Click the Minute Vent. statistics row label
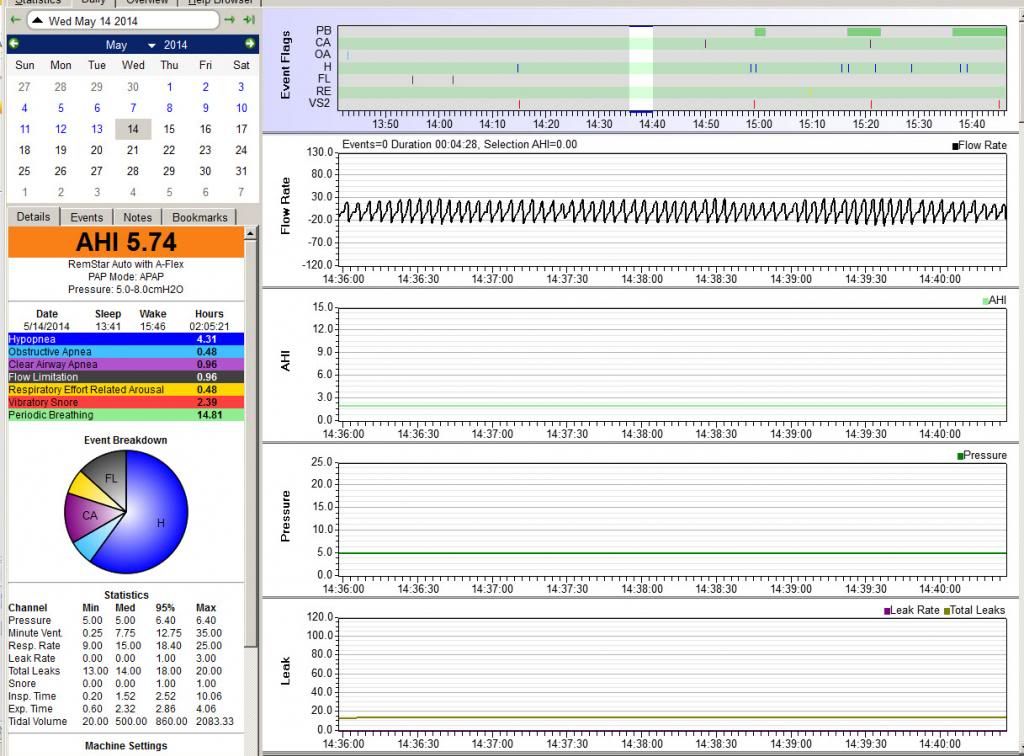The width and height of the screenshot is (1024, 756). [35, 633]
